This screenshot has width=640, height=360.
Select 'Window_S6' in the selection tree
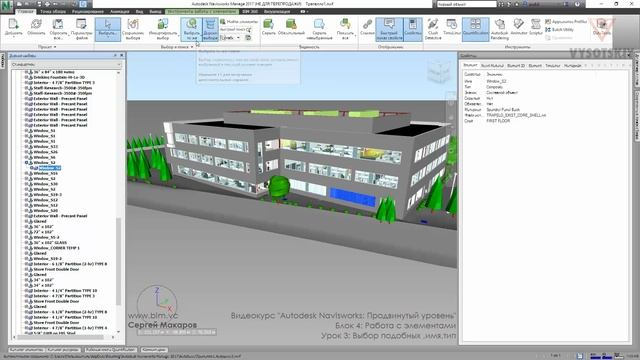44,157
